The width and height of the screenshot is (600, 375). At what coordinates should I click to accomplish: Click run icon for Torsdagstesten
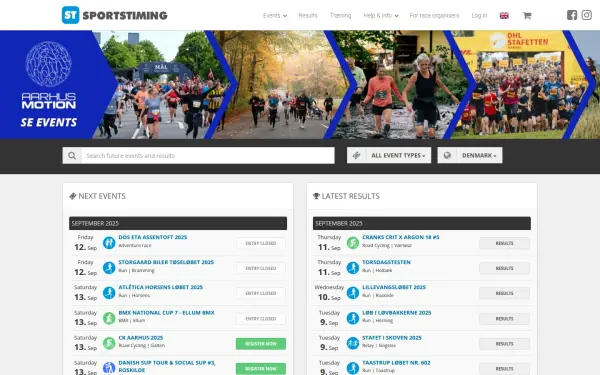coord(353,267)
